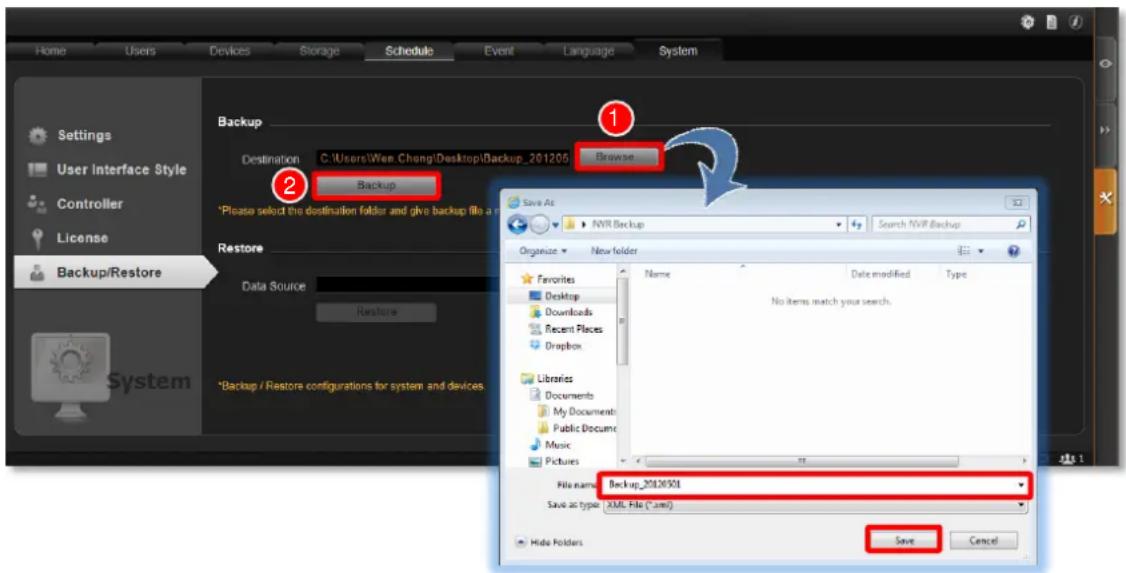Screen dimensions: 1126x573
Task: Select the orange tools setup side tab
Action: (1105, 199)
